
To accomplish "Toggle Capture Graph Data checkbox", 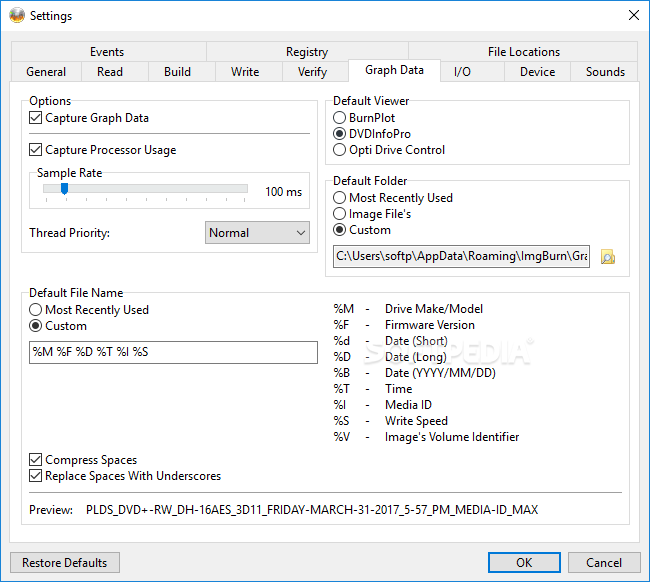I will (37, 118).
